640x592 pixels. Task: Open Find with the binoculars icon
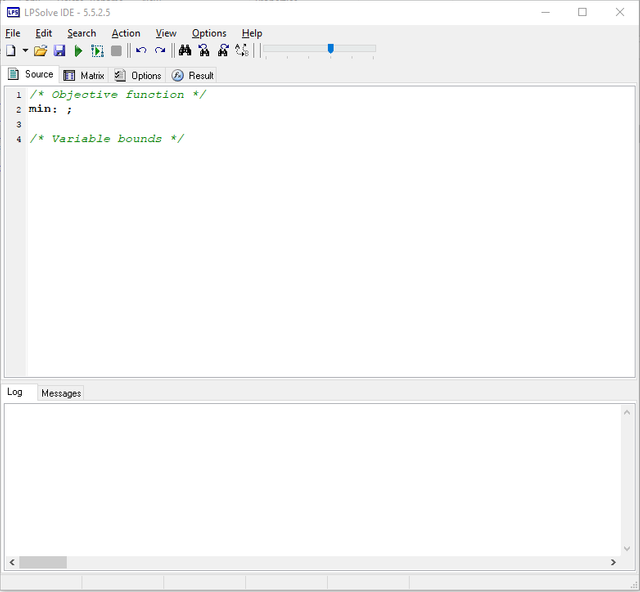pyautogui.click(x=185, y=50)
